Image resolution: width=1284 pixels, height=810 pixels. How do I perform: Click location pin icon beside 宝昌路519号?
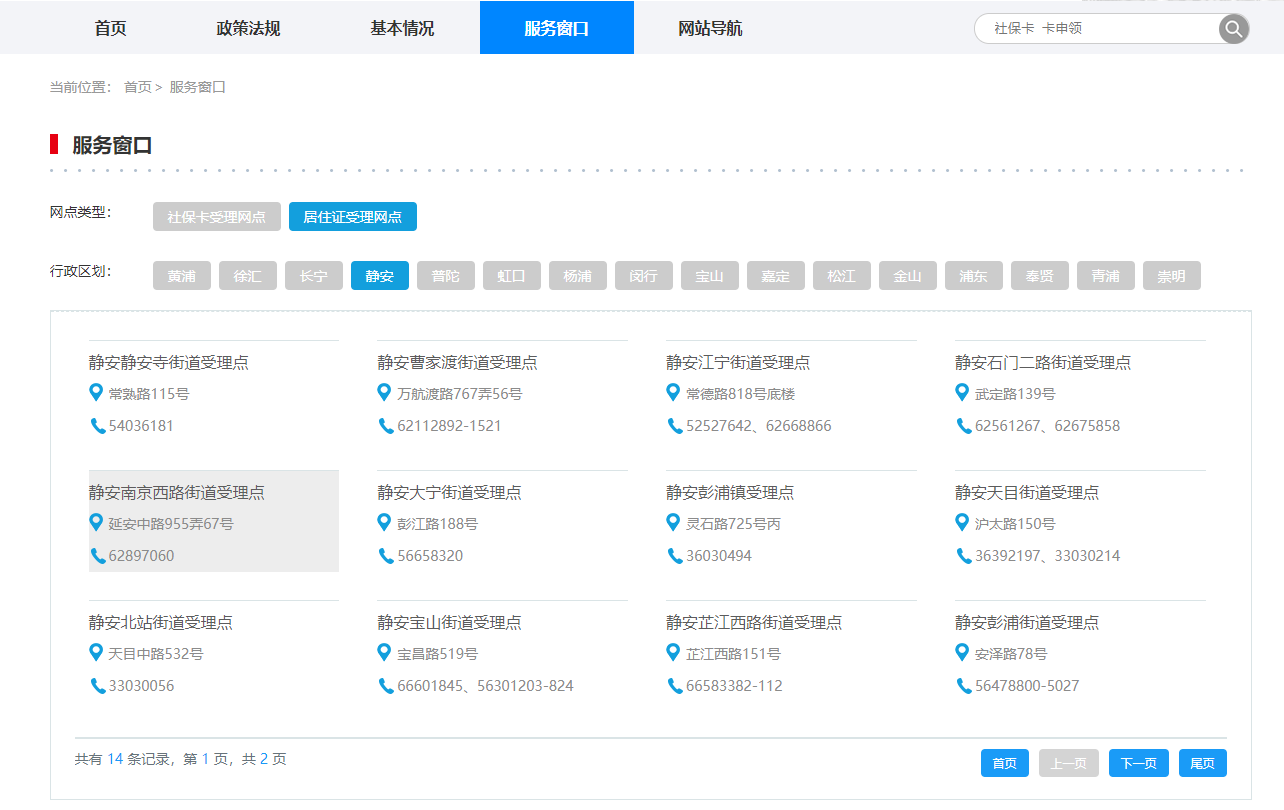384,652
